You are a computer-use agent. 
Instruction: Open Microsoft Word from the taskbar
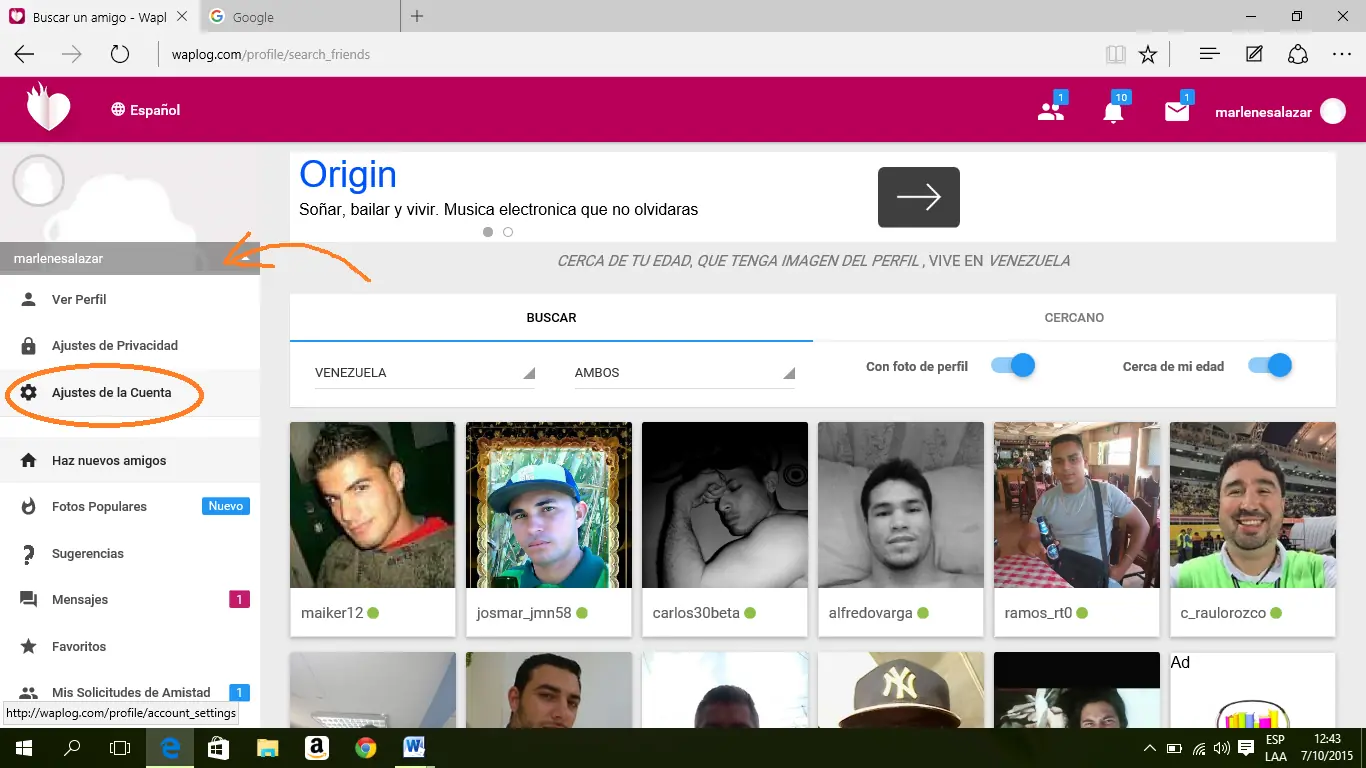pyautogui.click(x=414, y=747)
